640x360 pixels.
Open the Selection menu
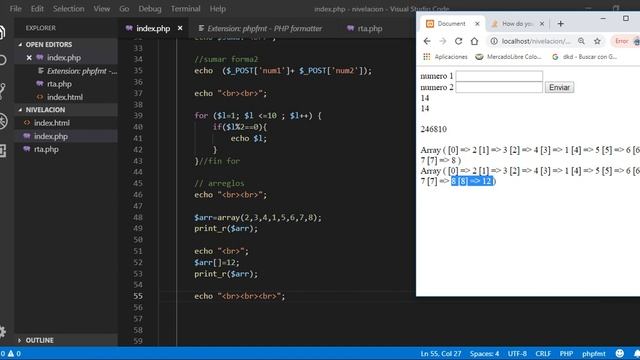pyautogui.click(x=68, y=9)
